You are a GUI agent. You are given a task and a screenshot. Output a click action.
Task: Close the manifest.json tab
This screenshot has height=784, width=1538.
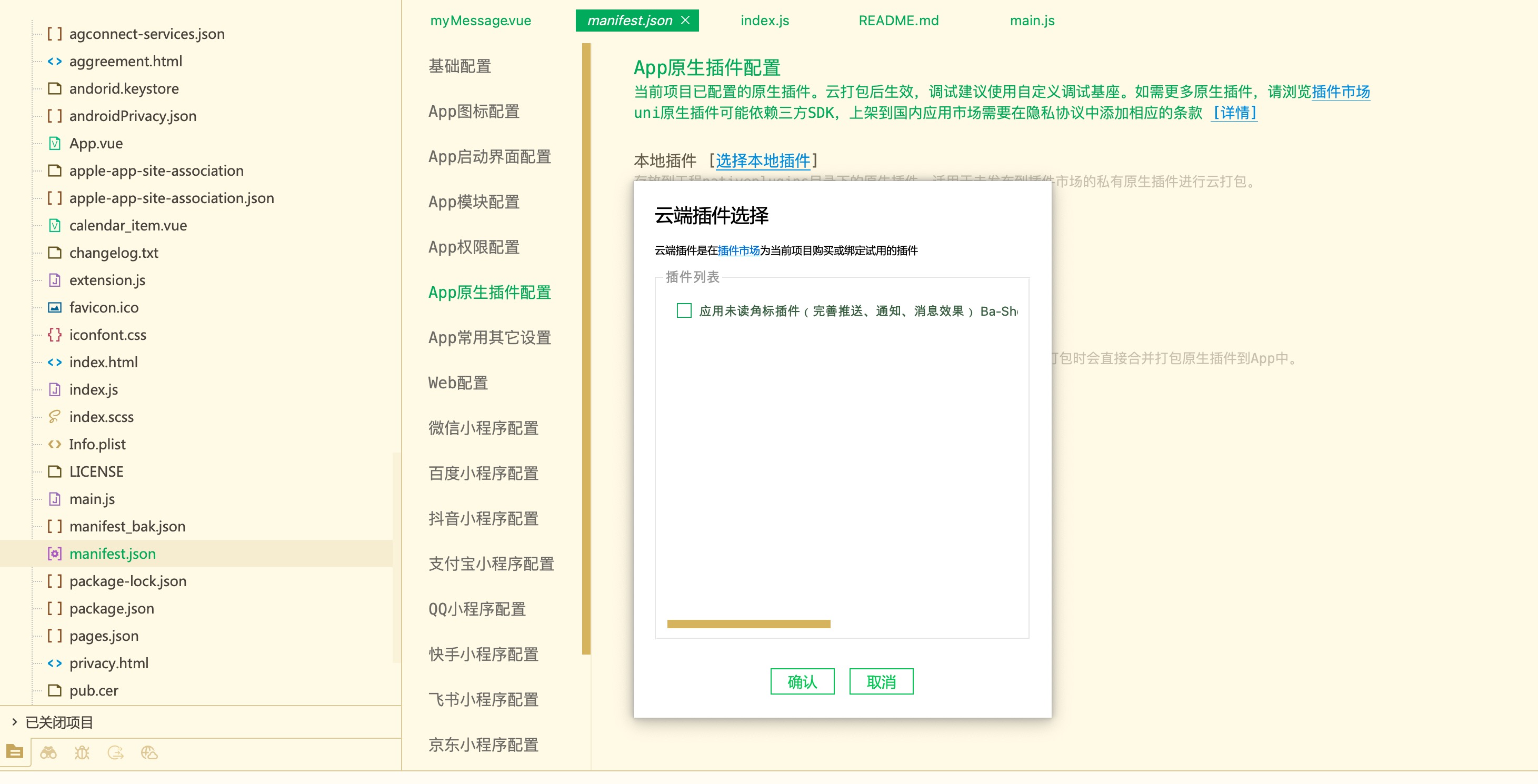pos(685,21)
